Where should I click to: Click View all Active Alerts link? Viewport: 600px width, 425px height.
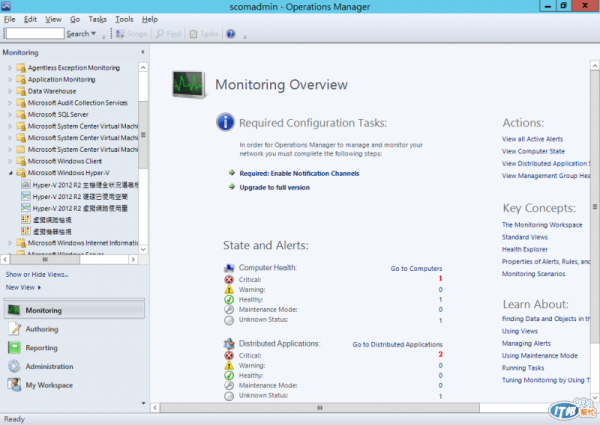point(532,139)
